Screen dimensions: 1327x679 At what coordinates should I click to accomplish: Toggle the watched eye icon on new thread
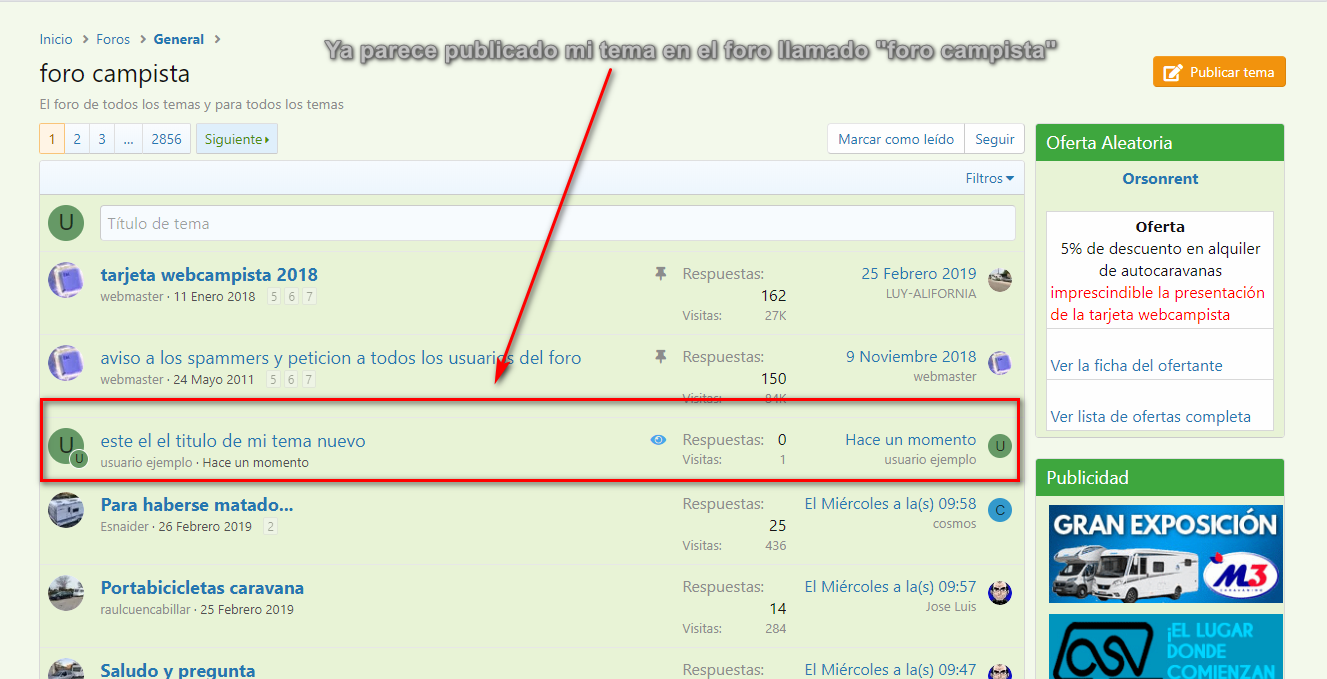[x=658, y=439]
